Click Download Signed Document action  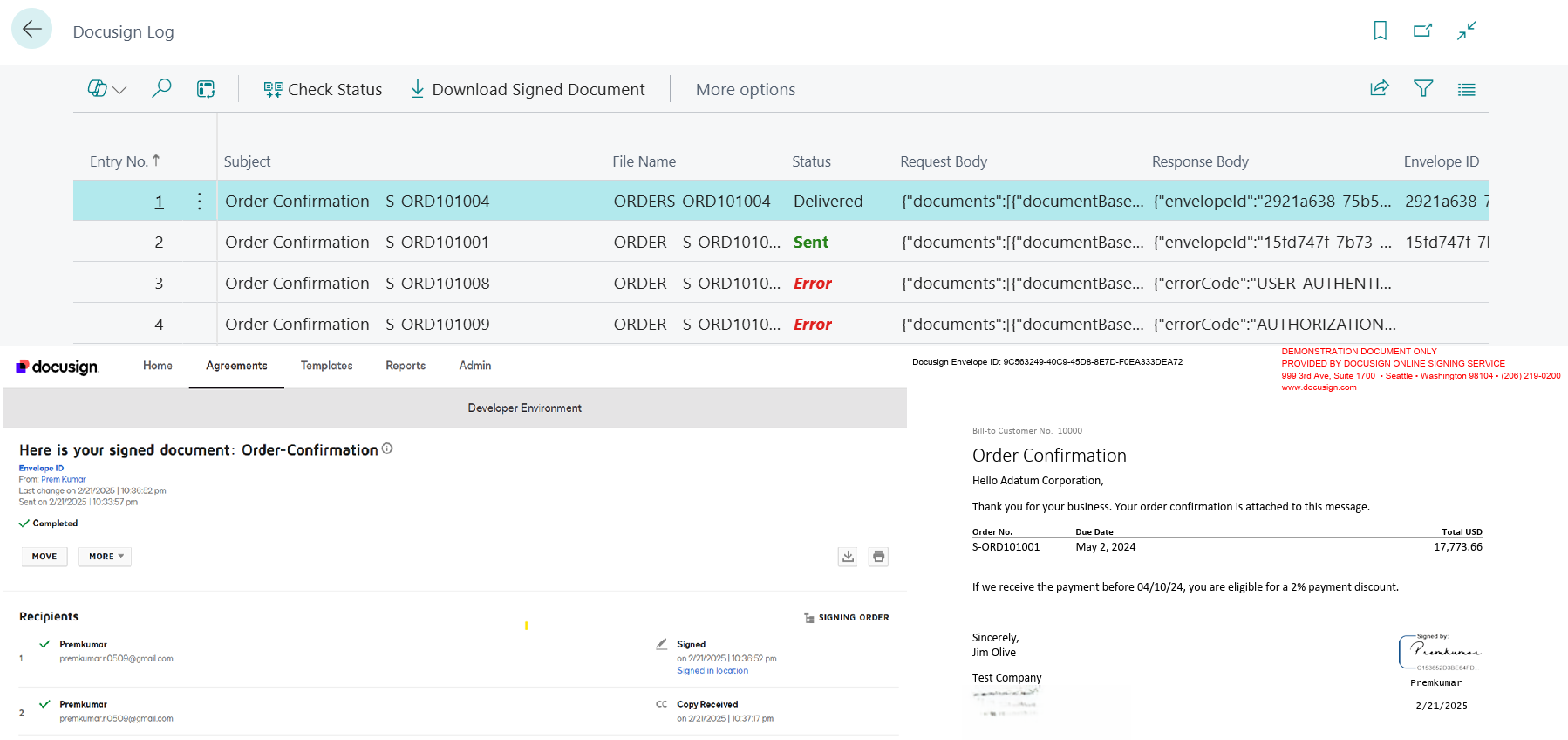click(528, 89)
